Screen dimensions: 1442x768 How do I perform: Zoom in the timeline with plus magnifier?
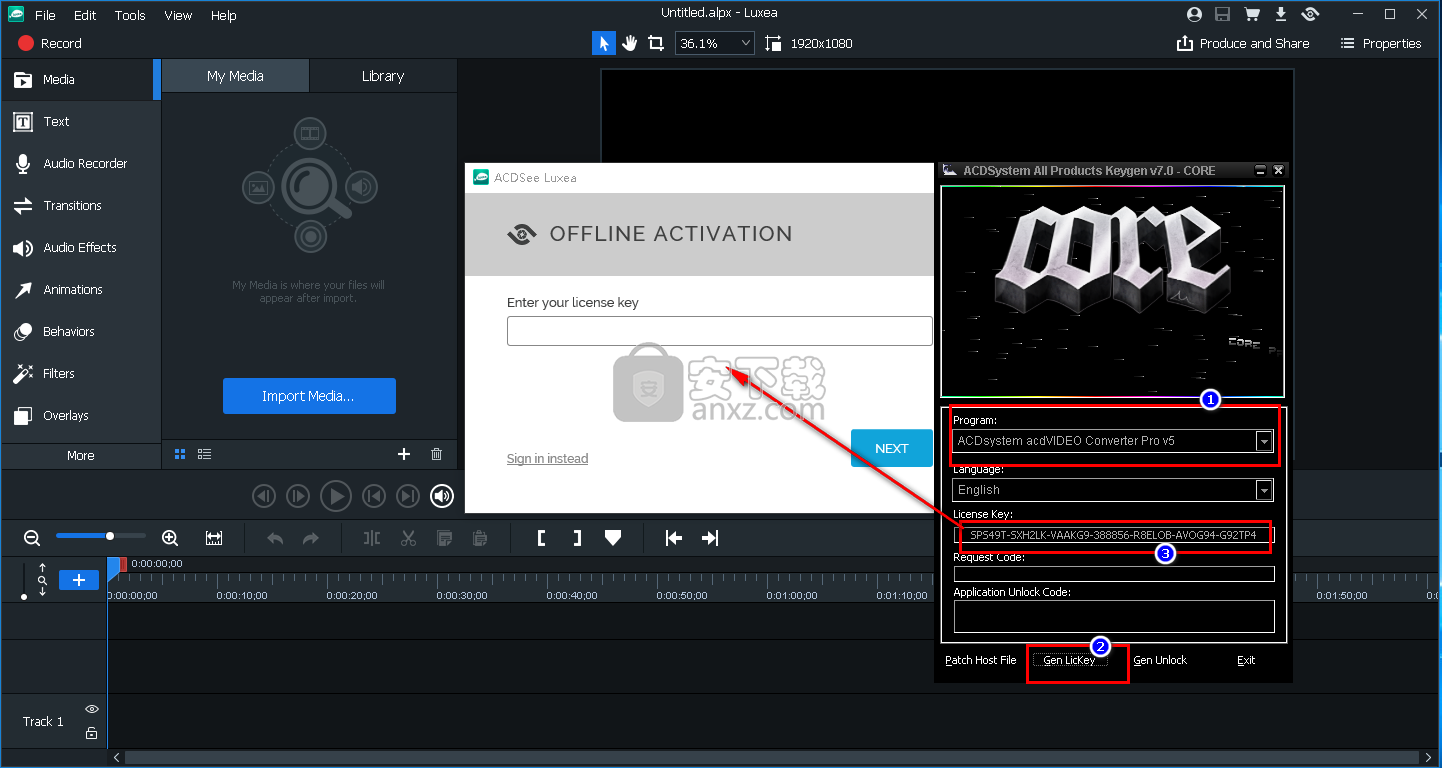[170, 538]
